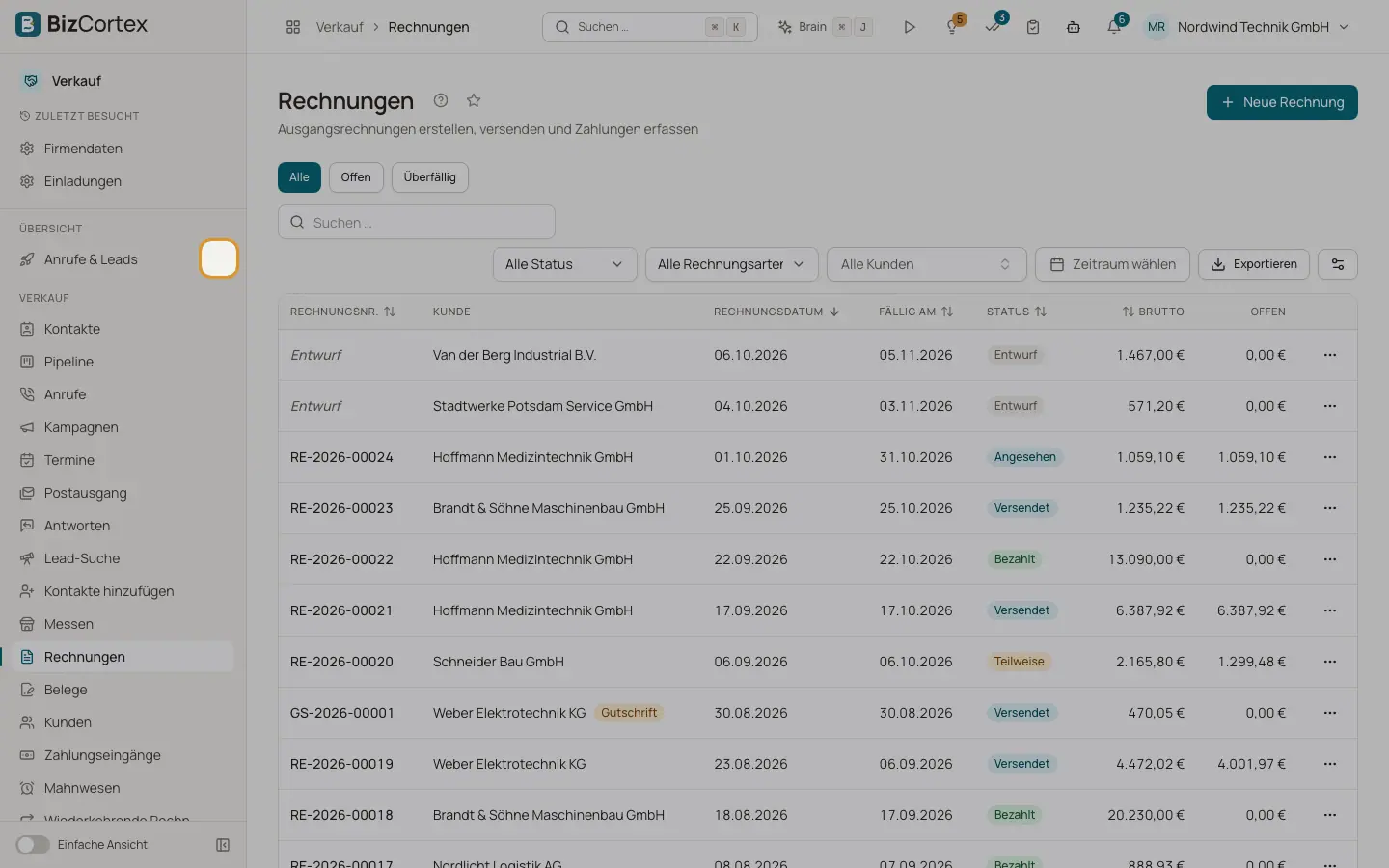This screenshot has height=868, width=1389.
Task: Click Verkauf in the breadcrumb
Action: click(x=340, y=27)
